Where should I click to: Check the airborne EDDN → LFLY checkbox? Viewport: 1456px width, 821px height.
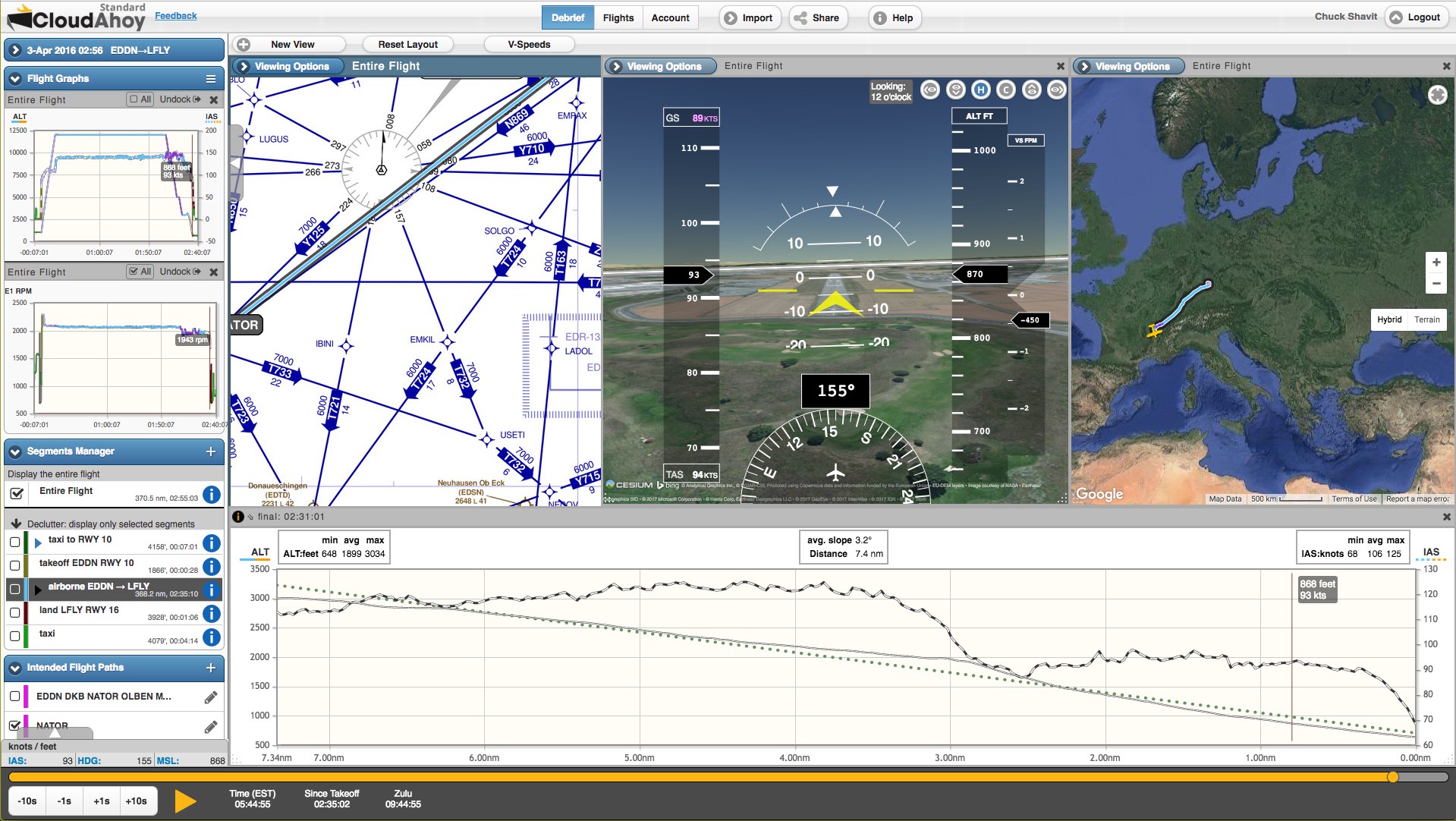click(x=14, y=590)
